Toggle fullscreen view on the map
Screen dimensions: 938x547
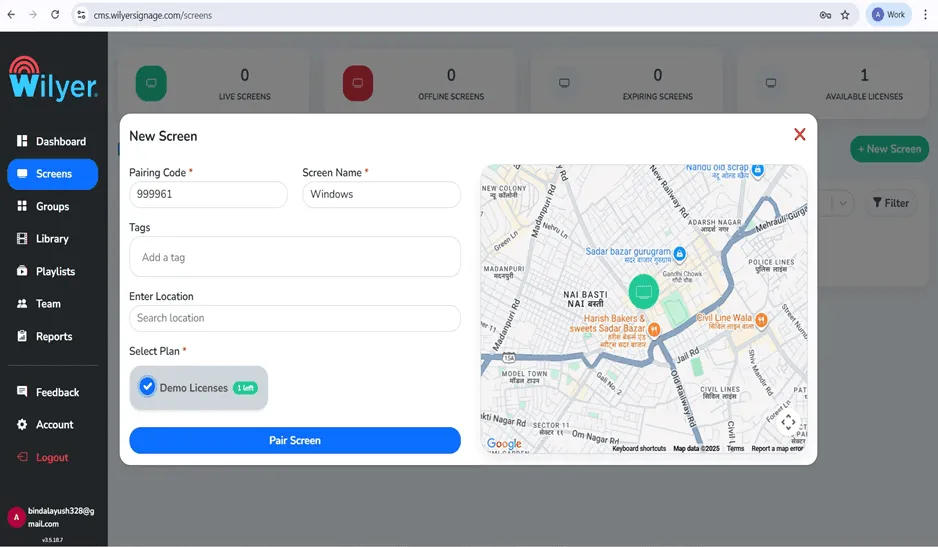(788, 423)
